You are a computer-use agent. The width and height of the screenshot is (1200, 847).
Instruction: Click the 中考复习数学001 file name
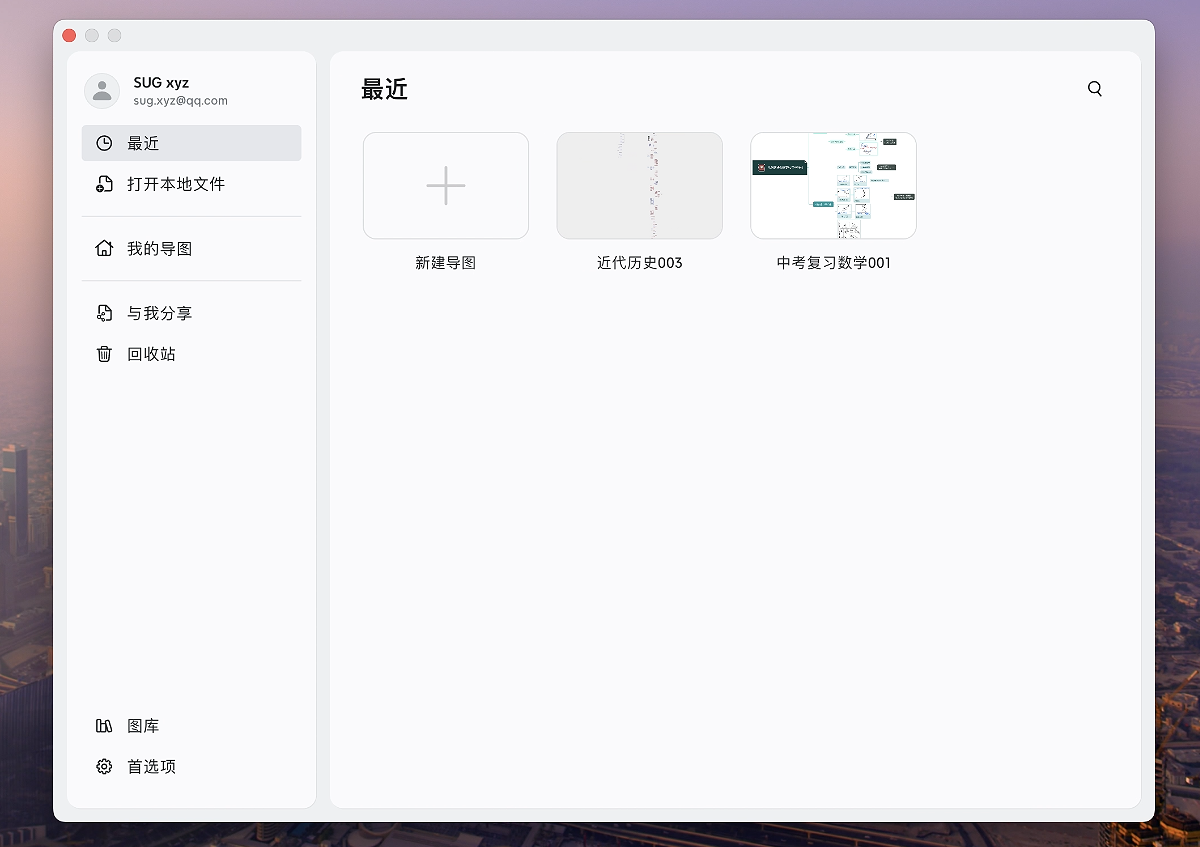[833, 263]
